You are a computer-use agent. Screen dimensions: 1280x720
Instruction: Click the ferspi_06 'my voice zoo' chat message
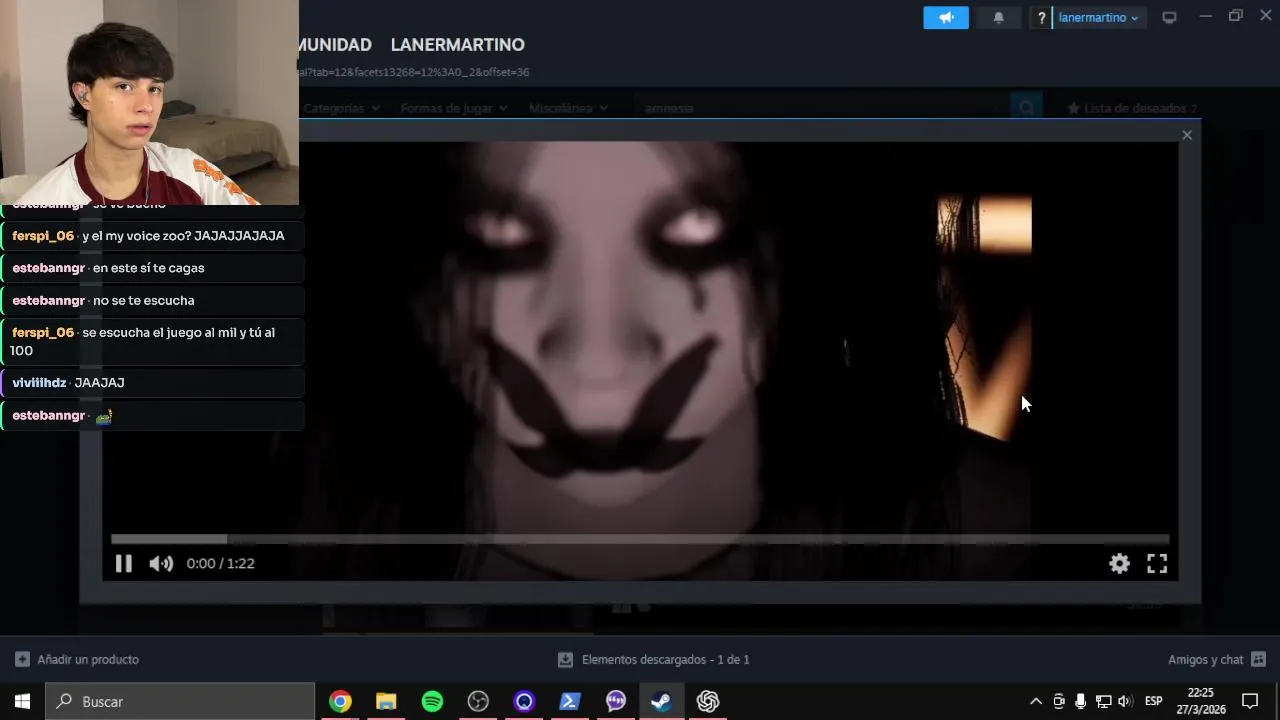coord(153,236)
